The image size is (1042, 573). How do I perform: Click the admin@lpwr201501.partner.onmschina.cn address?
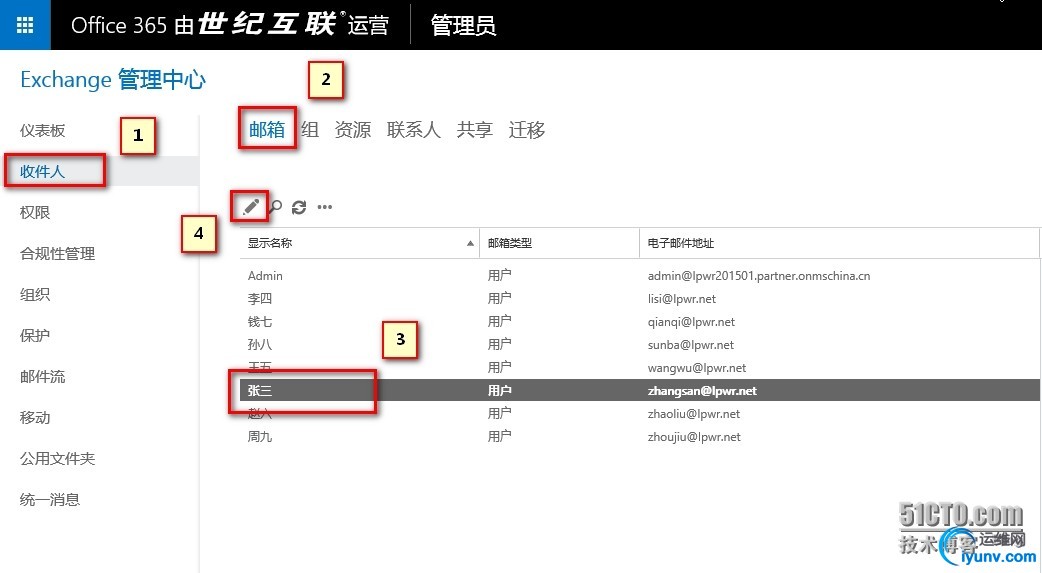[x=759, y=275]
